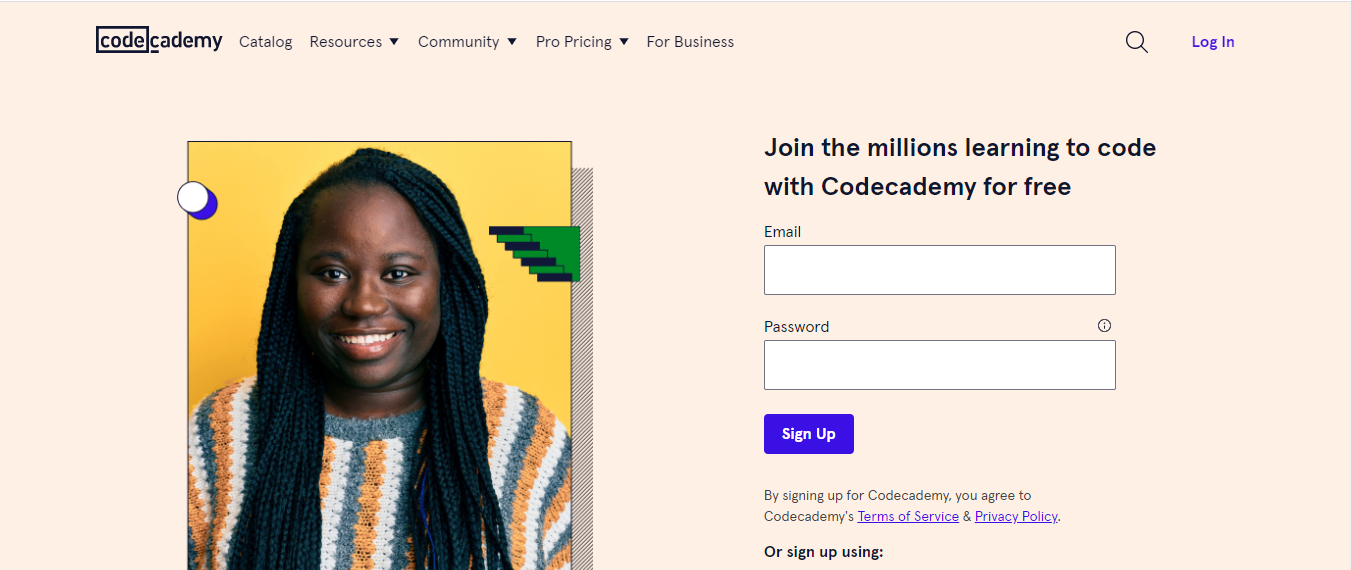Click the Resources dropdown arrow
Viewport: 1351px width, 570px height.
point(394,42)
